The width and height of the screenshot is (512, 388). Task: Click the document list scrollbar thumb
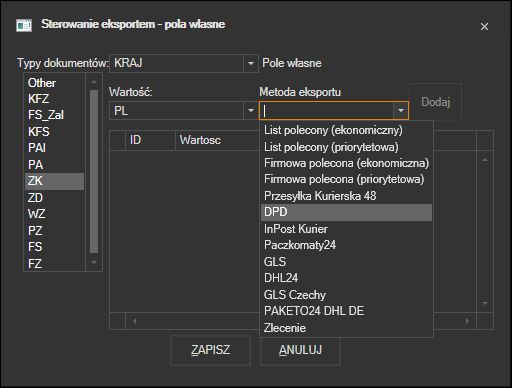pos(94,171)
